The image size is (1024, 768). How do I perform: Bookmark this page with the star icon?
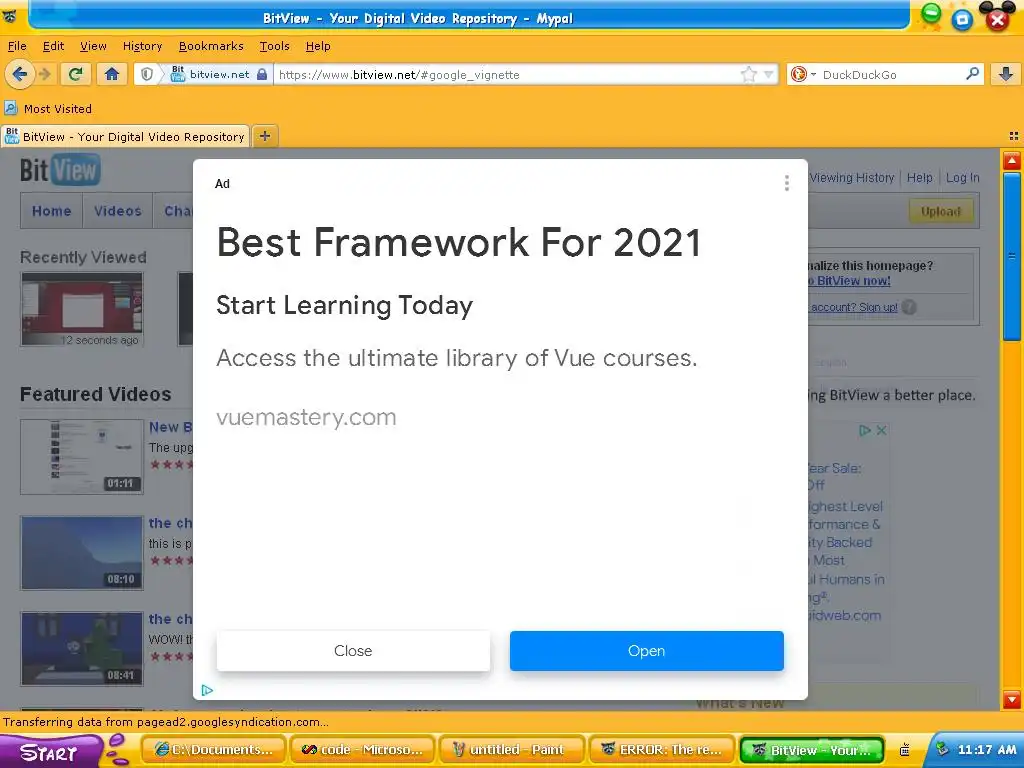[748, 74]
